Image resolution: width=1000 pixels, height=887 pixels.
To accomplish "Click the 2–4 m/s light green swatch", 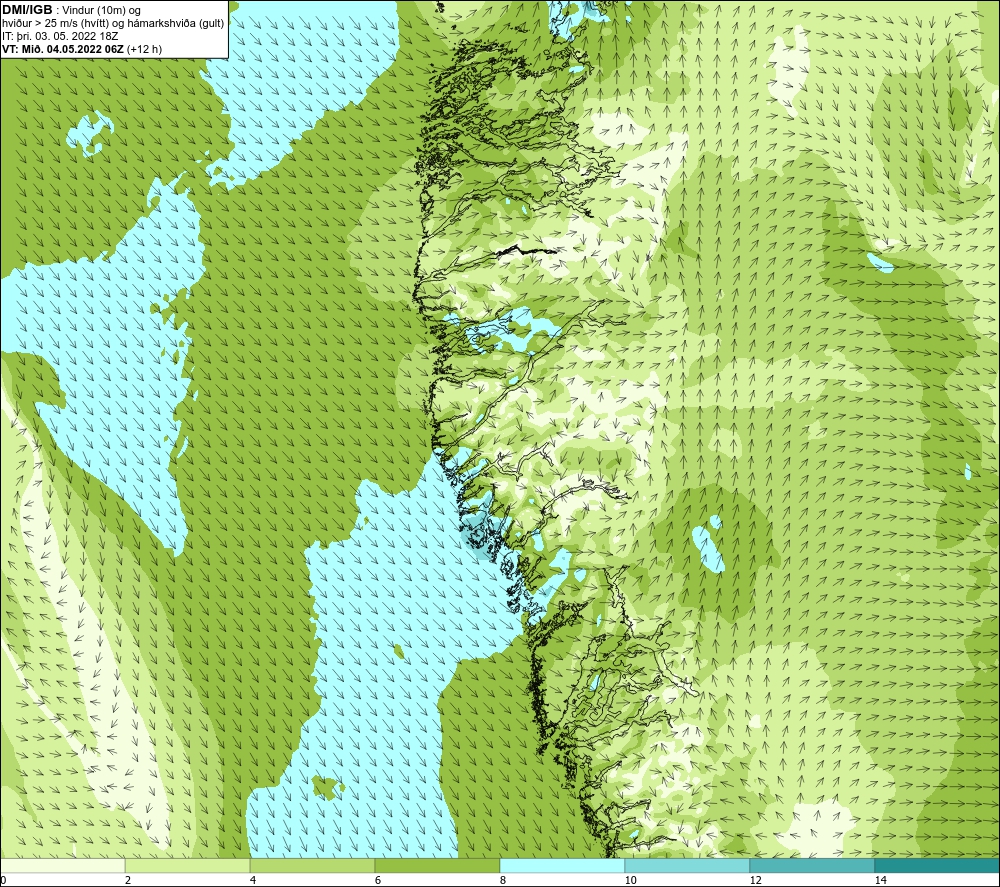I will point(188,865).
